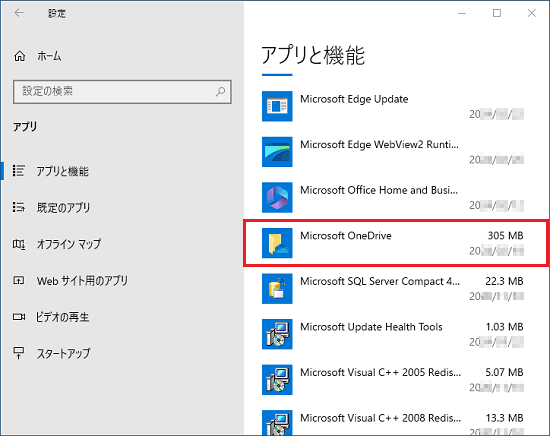The image size is (550, 436).
Task: Click the SQL Server Compact app icon
Action: click(x=277, y=289)
